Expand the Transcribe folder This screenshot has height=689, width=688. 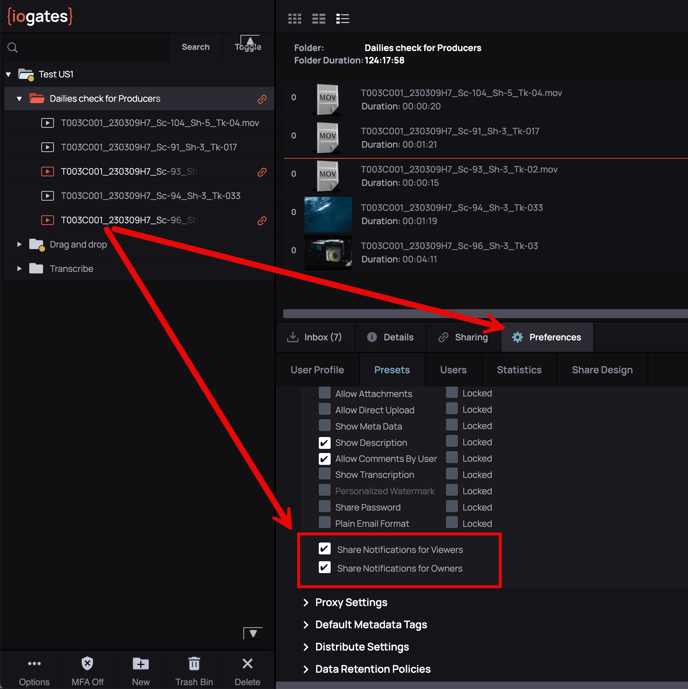(x=19, y=269)
